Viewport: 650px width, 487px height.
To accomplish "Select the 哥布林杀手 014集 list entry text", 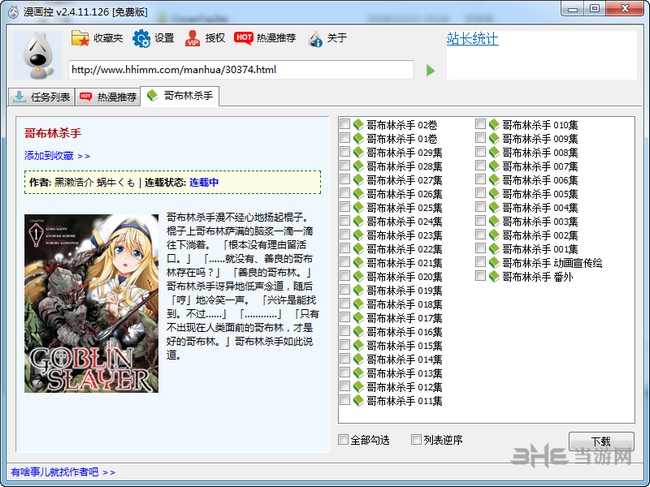I will pyautogui.click(x=404, y=360).
